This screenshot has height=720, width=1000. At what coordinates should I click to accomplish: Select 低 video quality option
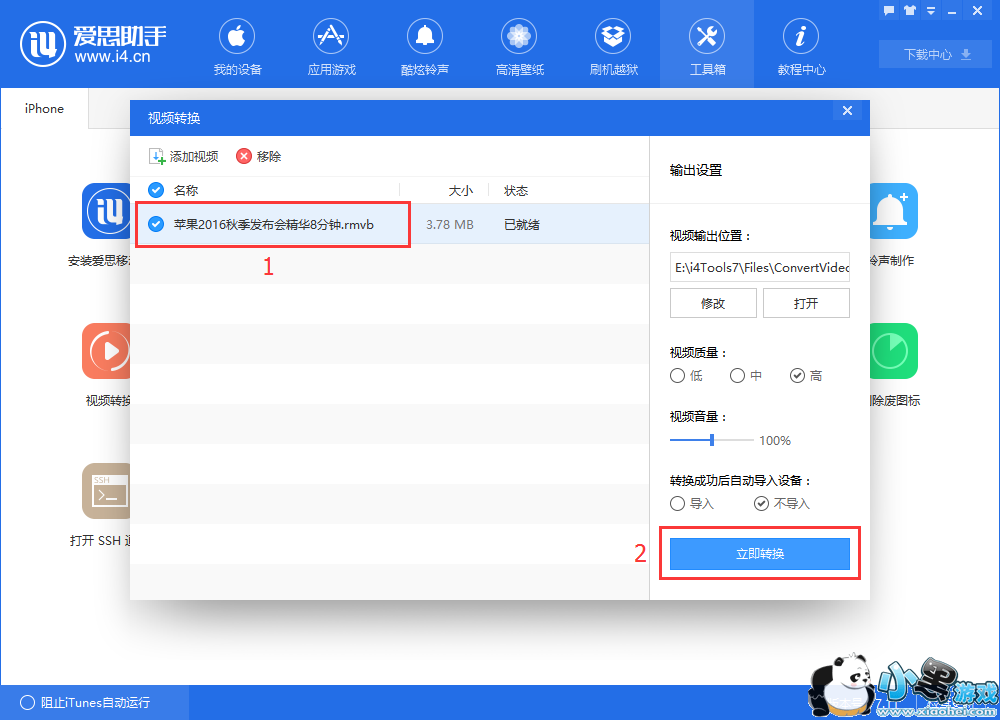pos(678,376)
